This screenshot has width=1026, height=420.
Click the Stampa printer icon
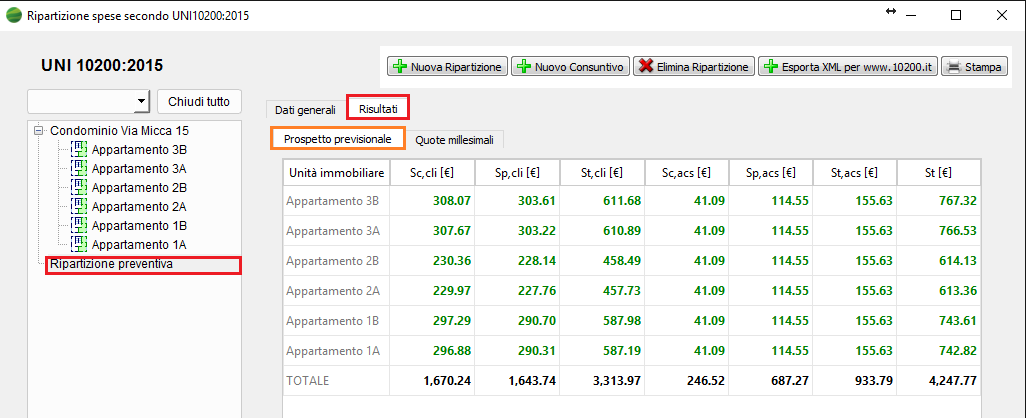(953, 67)
